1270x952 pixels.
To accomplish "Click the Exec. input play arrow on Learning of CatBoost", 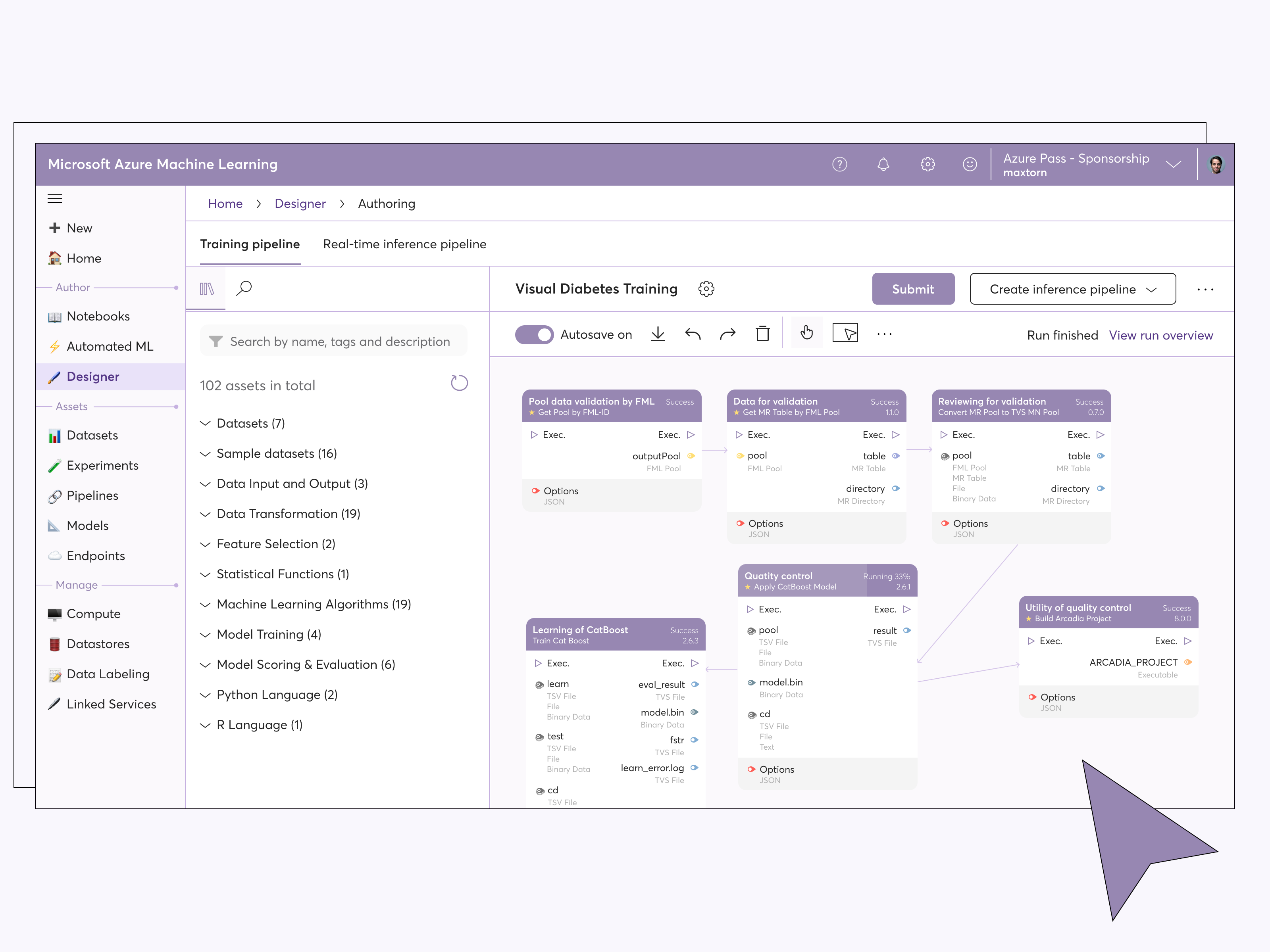I will coord(538,663).
